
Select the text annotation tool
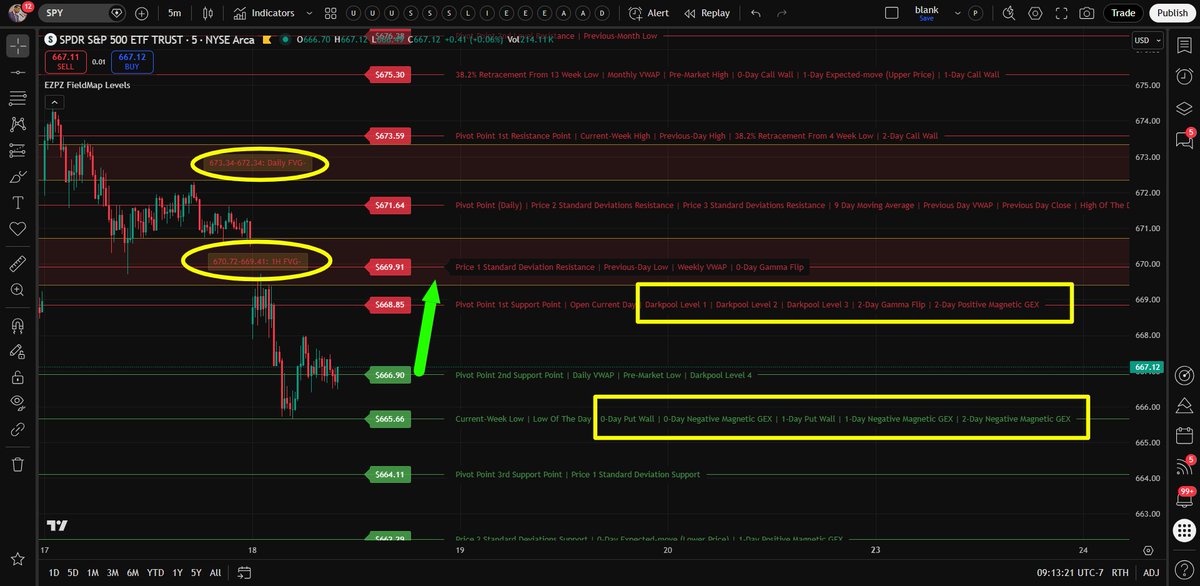[x=17, y=203]
